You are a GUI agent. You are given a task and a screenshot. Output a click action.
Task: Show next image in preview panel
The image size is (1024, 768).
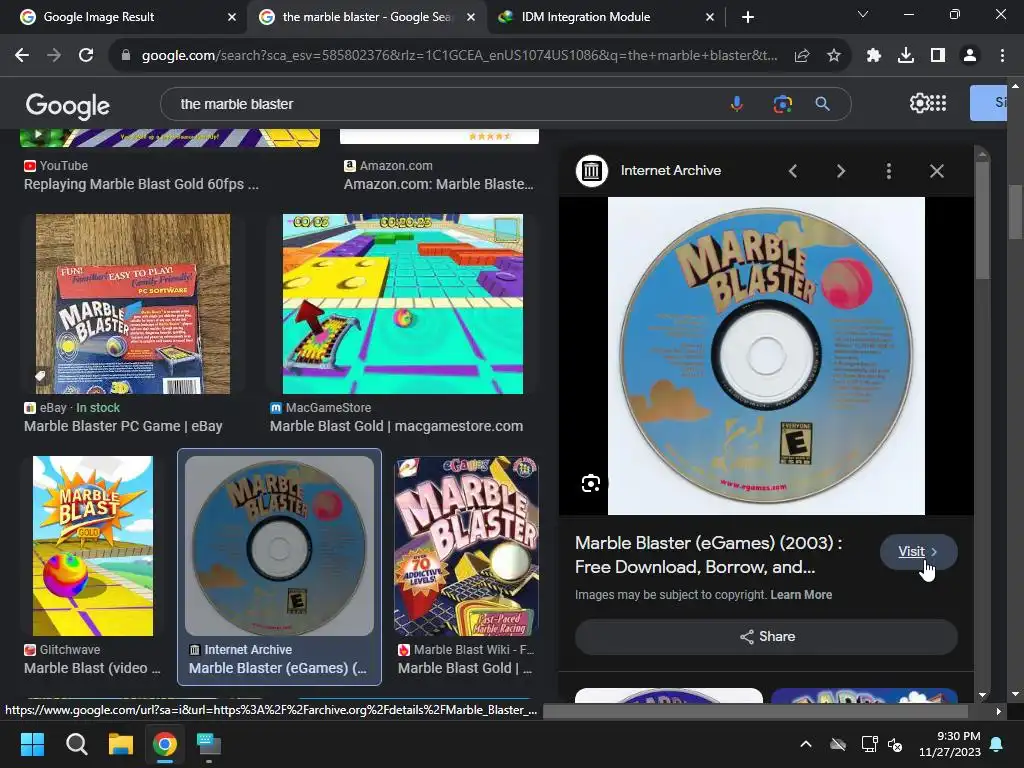(x=840, y=171)
